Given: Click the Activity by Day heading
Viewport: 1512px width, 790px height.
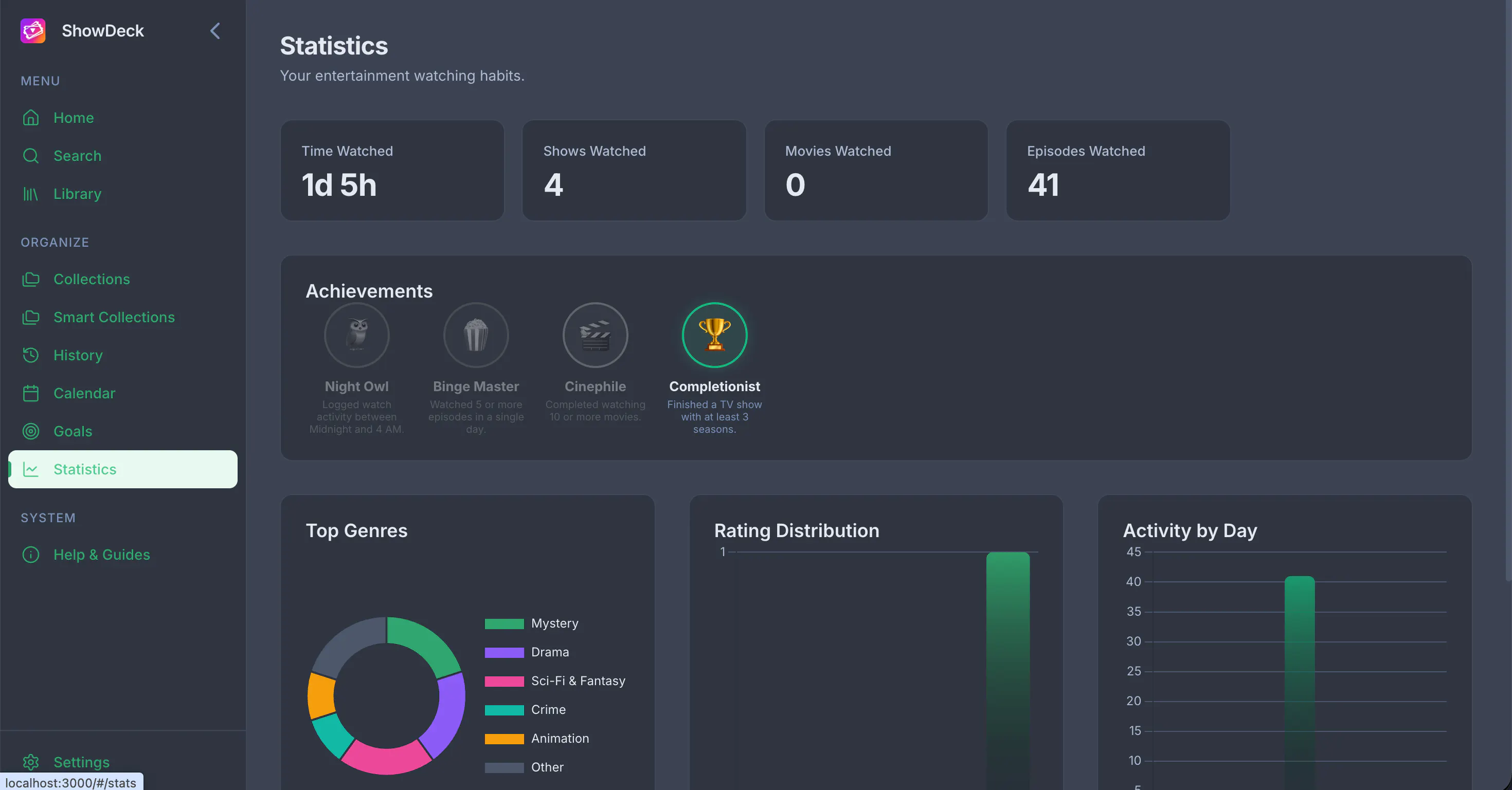Looking at the screenshot, I should [1190, 531].
